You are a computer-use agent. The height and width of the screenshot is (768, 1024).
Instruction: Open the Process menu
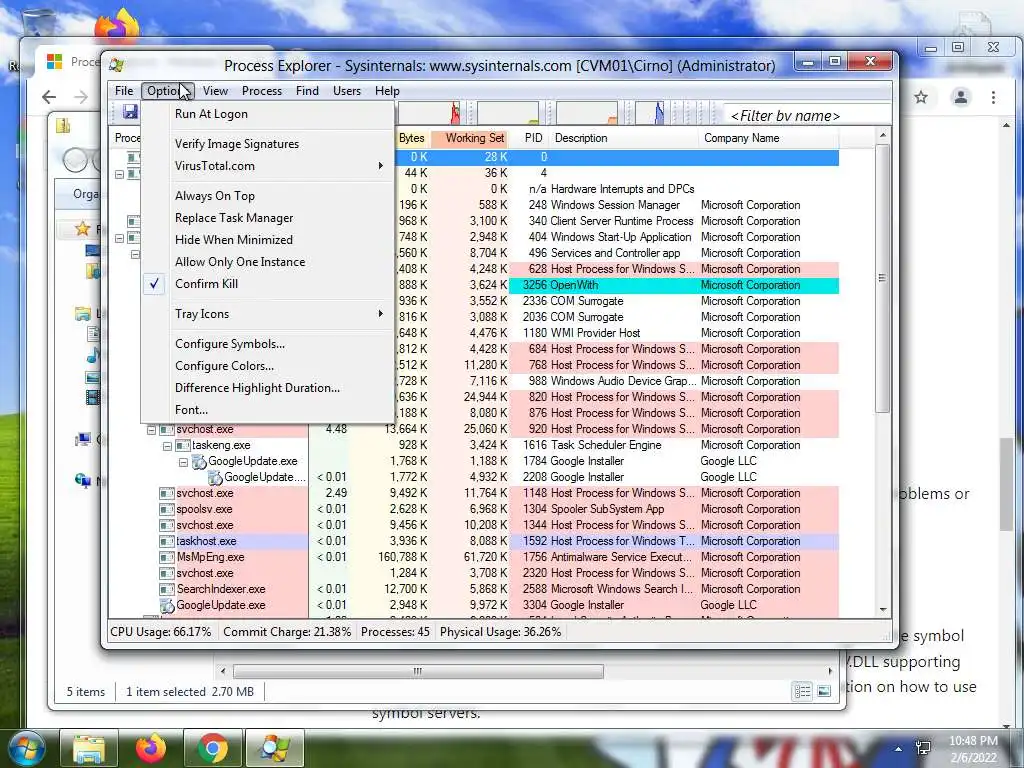pos(262,91)
